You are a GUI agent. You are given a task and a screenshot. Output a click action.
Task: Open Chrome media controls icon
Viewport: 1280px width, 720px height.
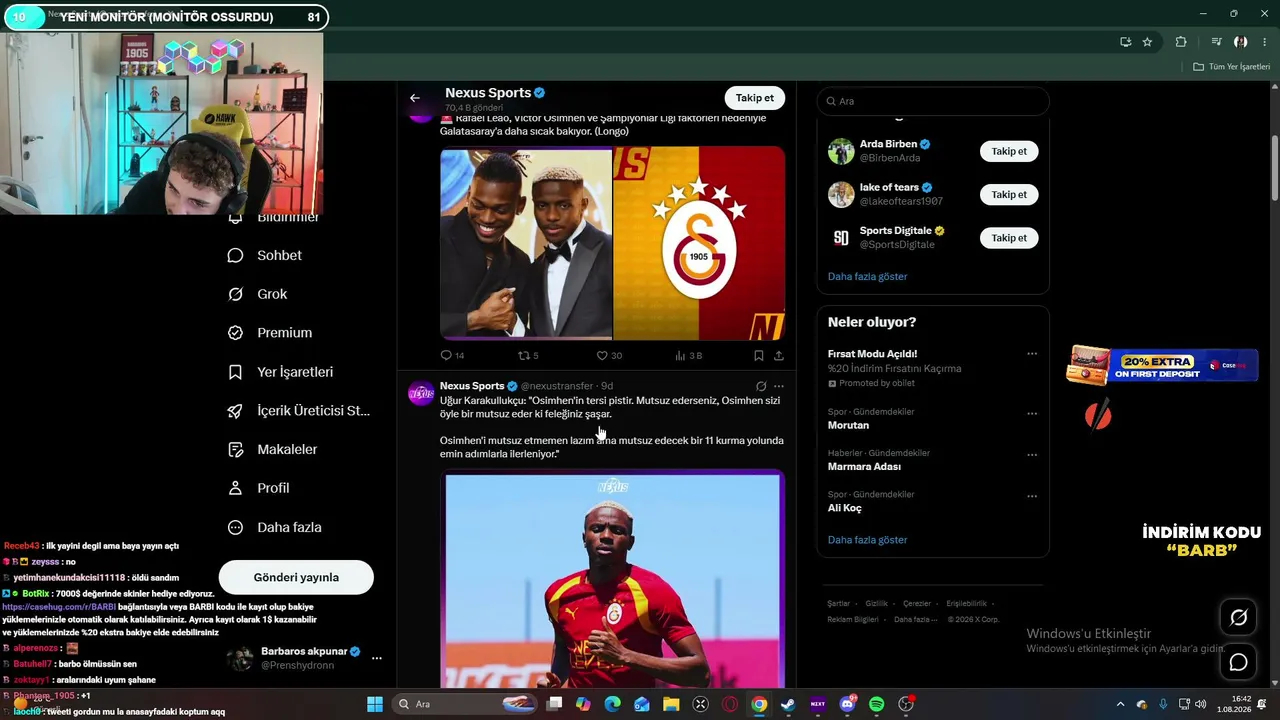pos(1216,42)
